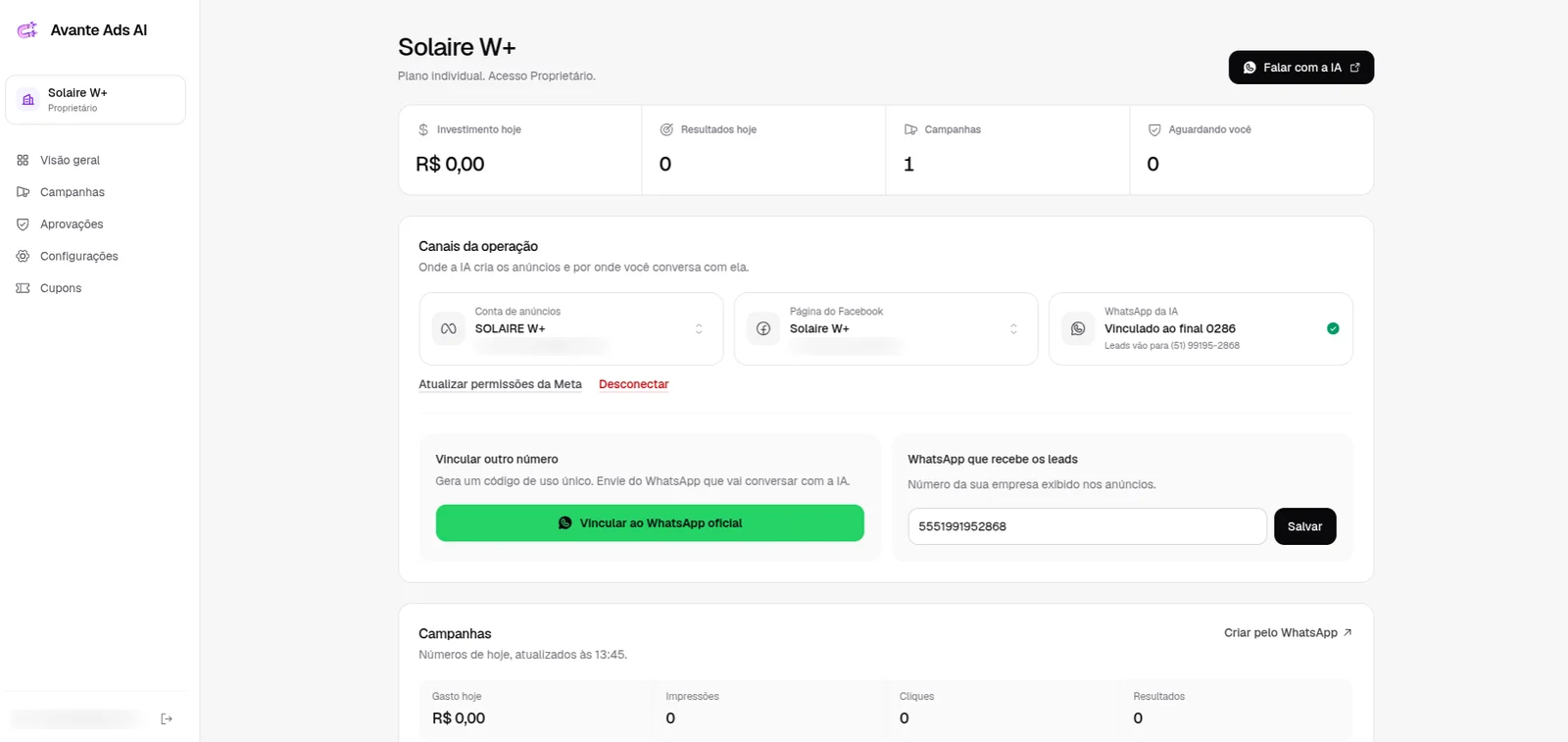Click the megaphone icon in the Campanhas stat card
Screen dimensions: 1568x742
point(910,129)
